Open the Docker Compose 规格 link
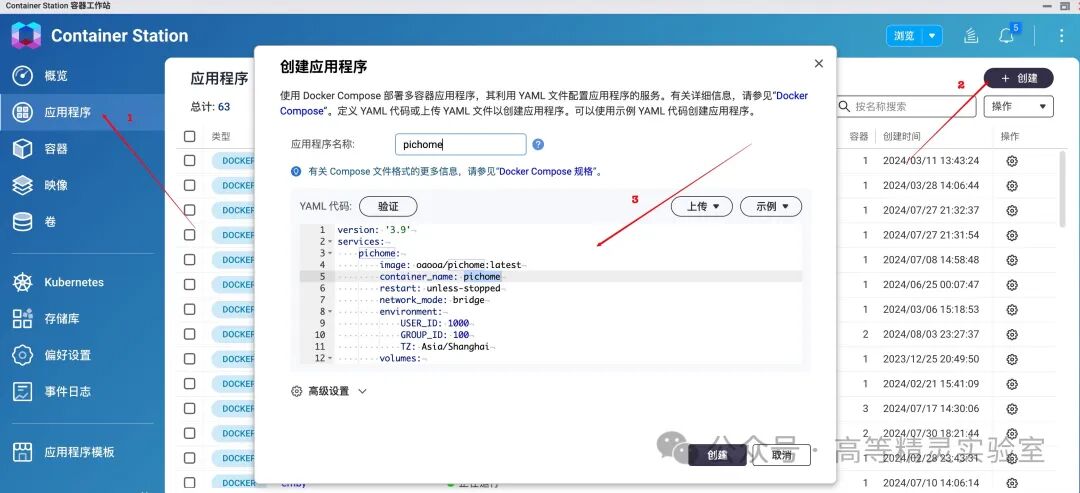 [x=546, y=171]
